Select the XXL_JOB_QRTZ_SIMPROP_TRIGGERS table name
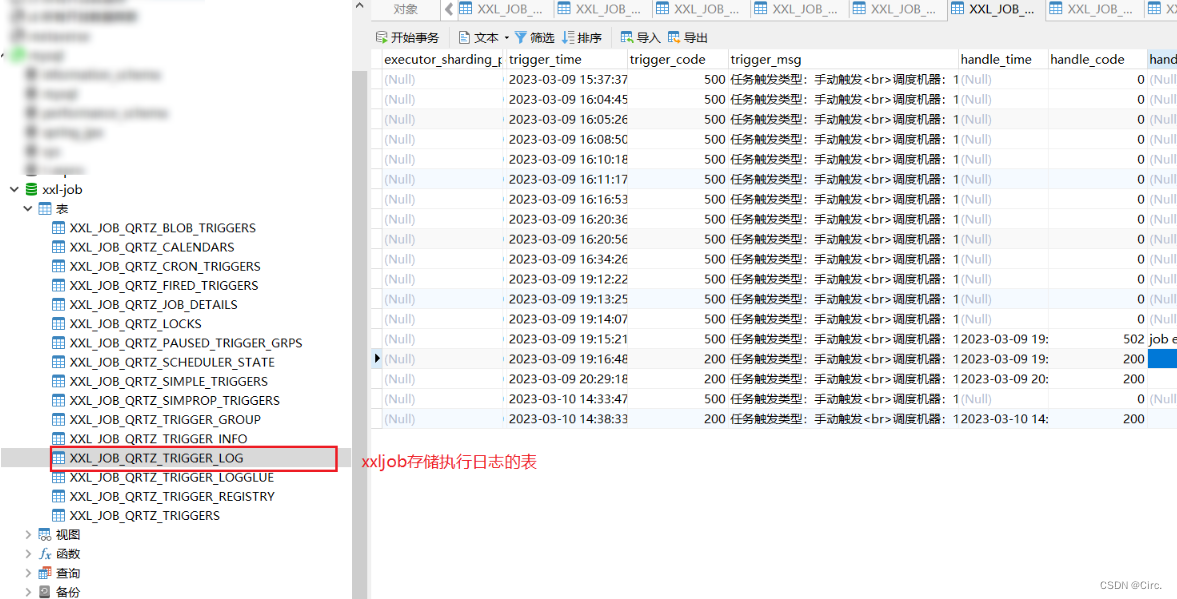 pyautogui.click(x=175, y=401)
